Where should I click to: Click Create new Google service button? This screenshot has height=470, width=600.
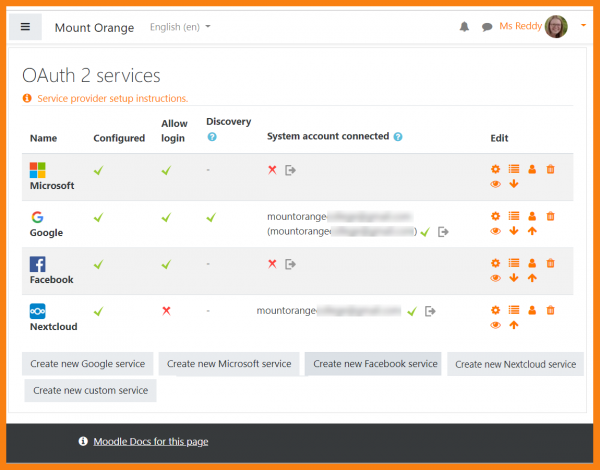(88, 364)
